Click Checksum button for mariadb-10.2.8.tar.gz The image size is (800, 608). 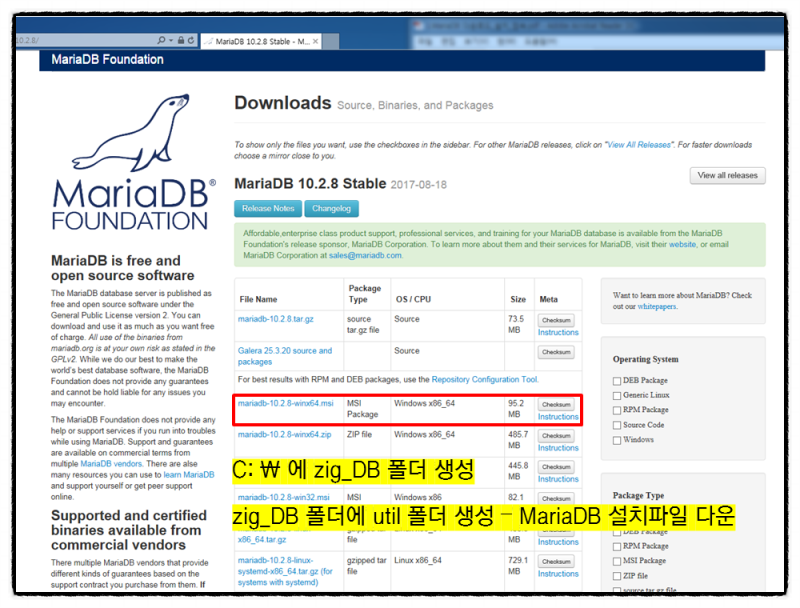[x=556, y=320]
